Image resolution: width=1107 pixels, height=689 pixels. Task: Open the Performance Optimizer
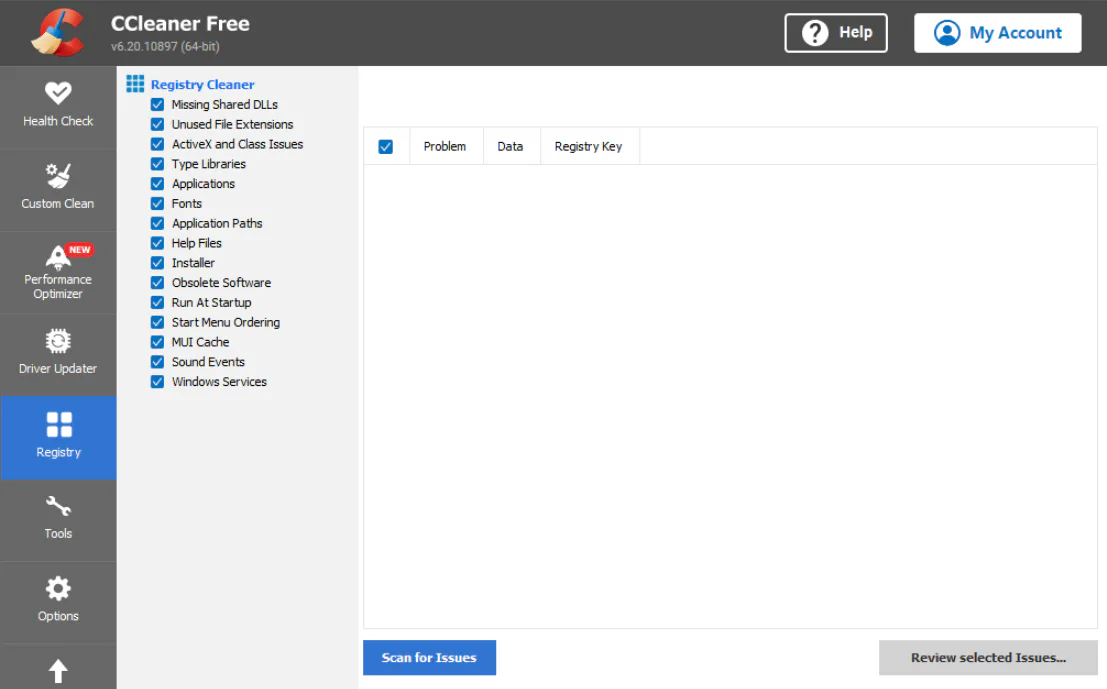click(x=58, y=272)
